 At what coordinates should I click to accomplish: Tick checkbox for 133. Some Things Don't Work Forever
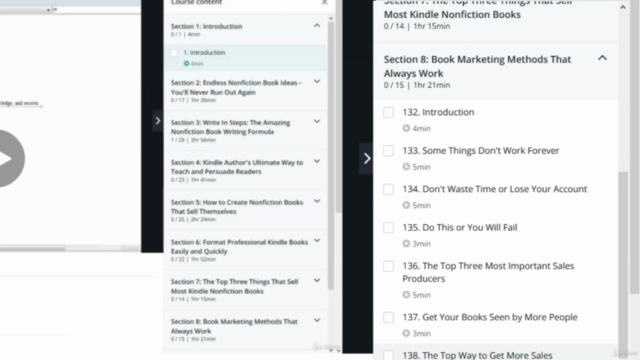pyautogui.click(x=389, y=151)
